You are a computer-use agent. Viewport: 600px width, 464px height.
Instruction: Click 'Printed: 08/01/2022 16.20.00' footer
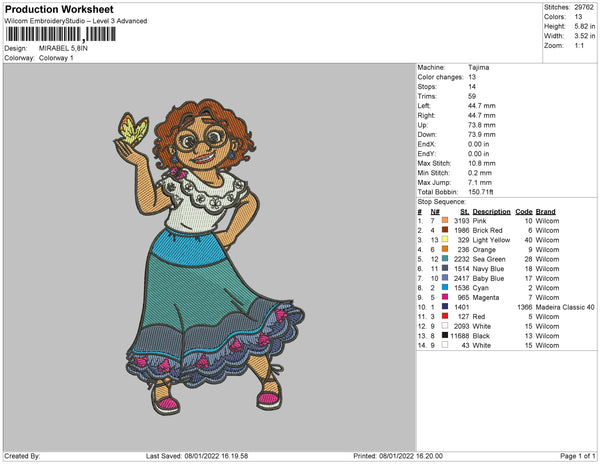(x=398, y=456)
